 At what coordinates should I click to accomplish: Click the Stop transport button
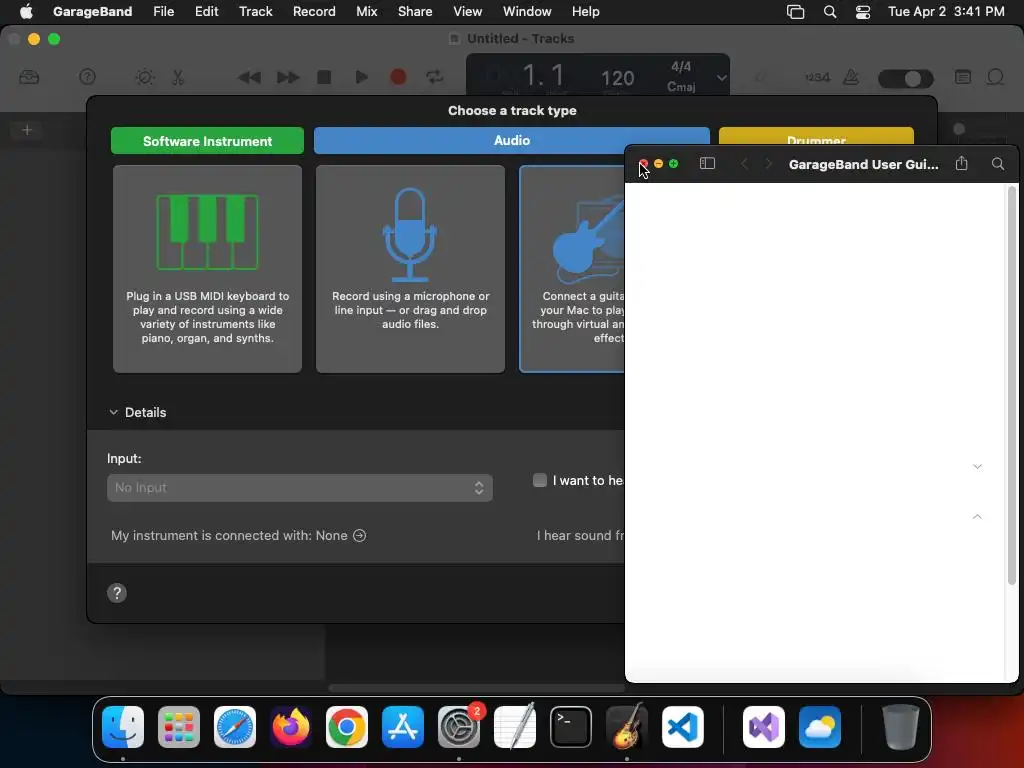(x=324, y=78)
